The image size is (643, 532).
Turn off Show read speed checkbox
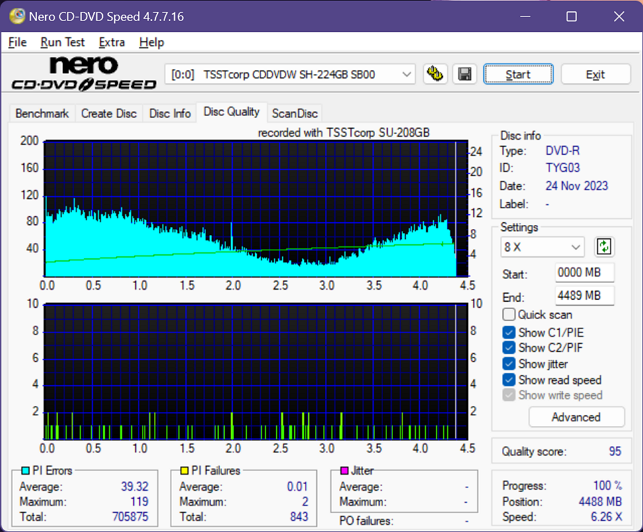coord(508,380)
